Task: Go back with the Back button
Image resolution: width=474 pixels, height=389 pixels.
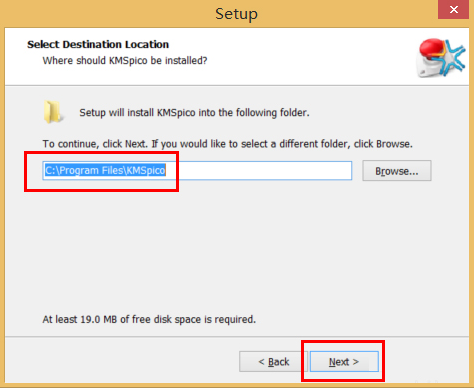Action: pyautogui.click(x=274, y=361)
